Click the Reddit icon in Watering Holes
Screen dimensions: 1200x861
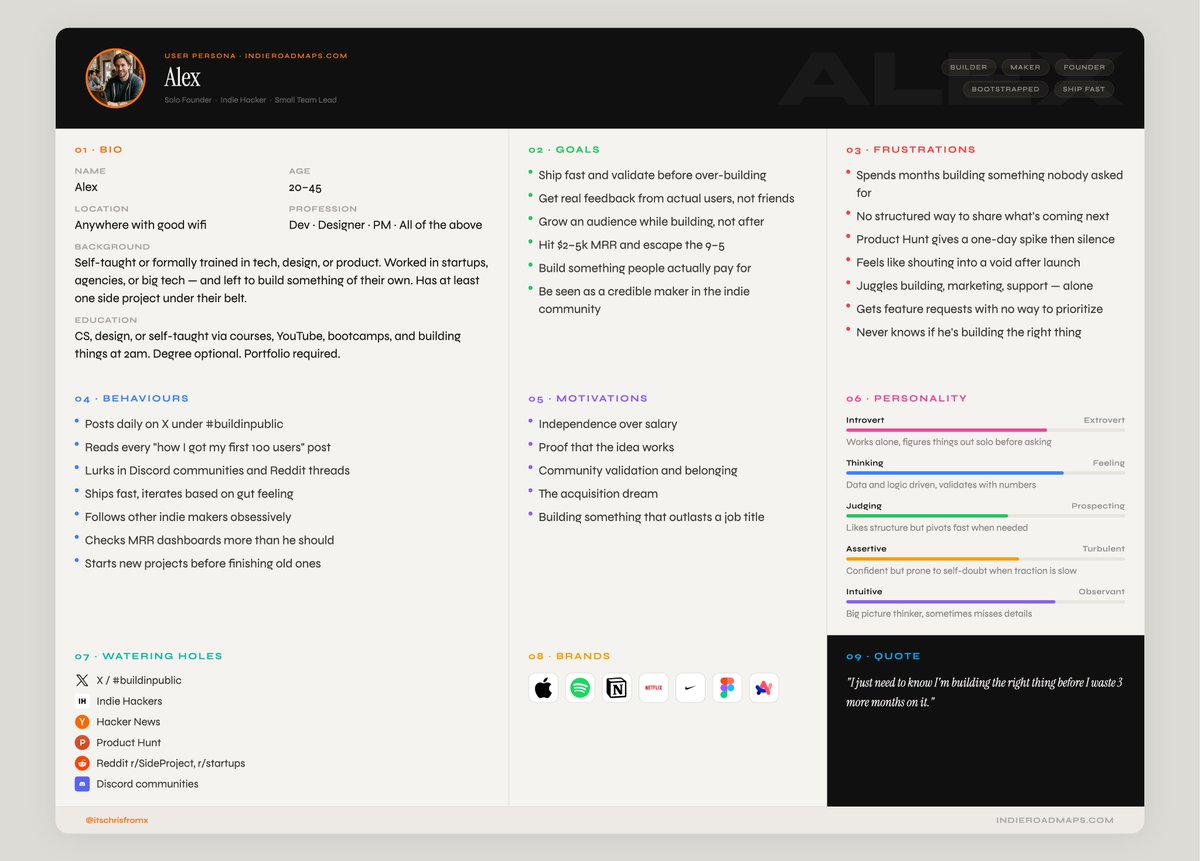point(82,763)
